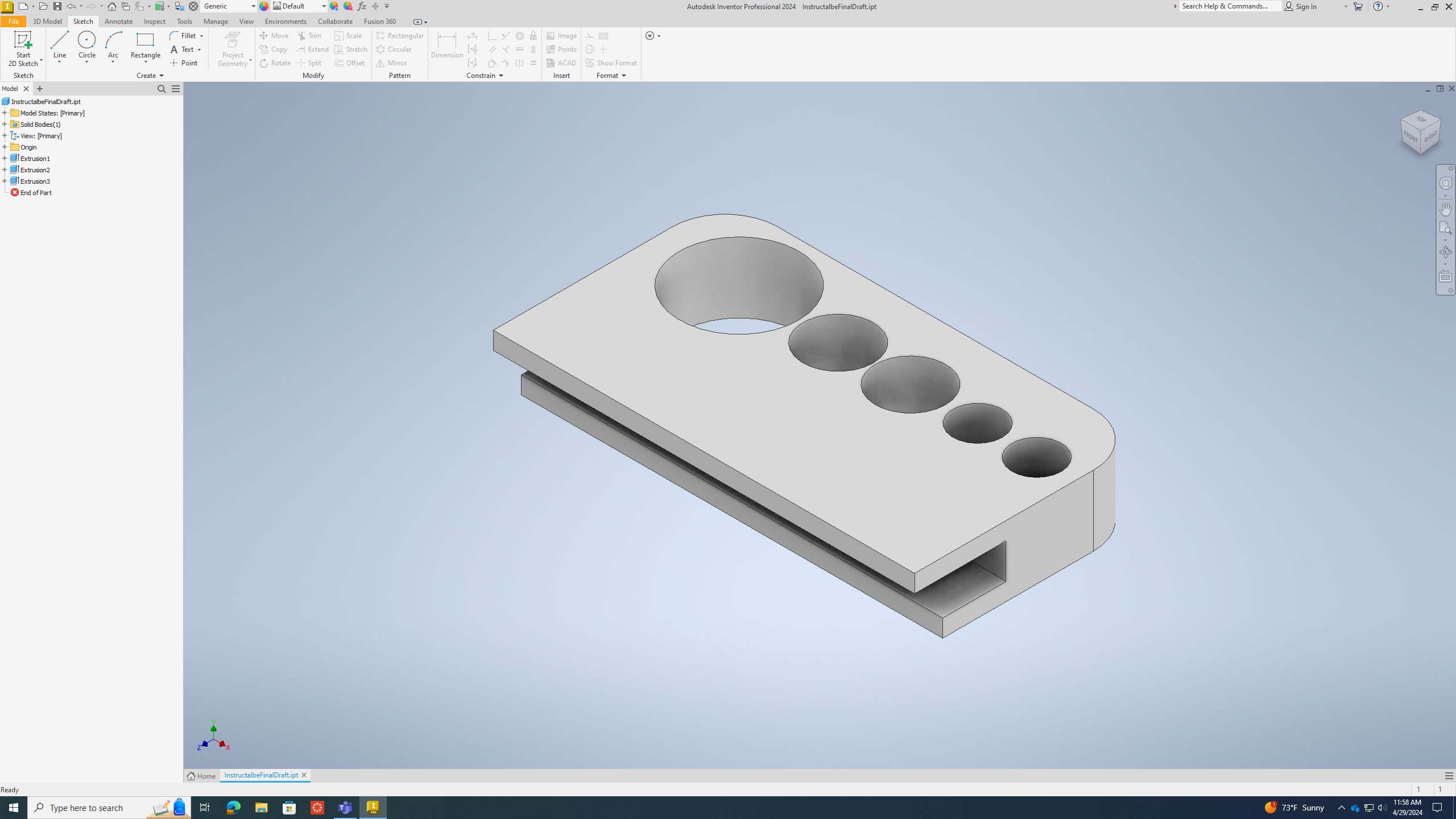This screenshot has width=1456, height=819.
Task: Open the fx parameters tool
Action: tap(362, 6)
